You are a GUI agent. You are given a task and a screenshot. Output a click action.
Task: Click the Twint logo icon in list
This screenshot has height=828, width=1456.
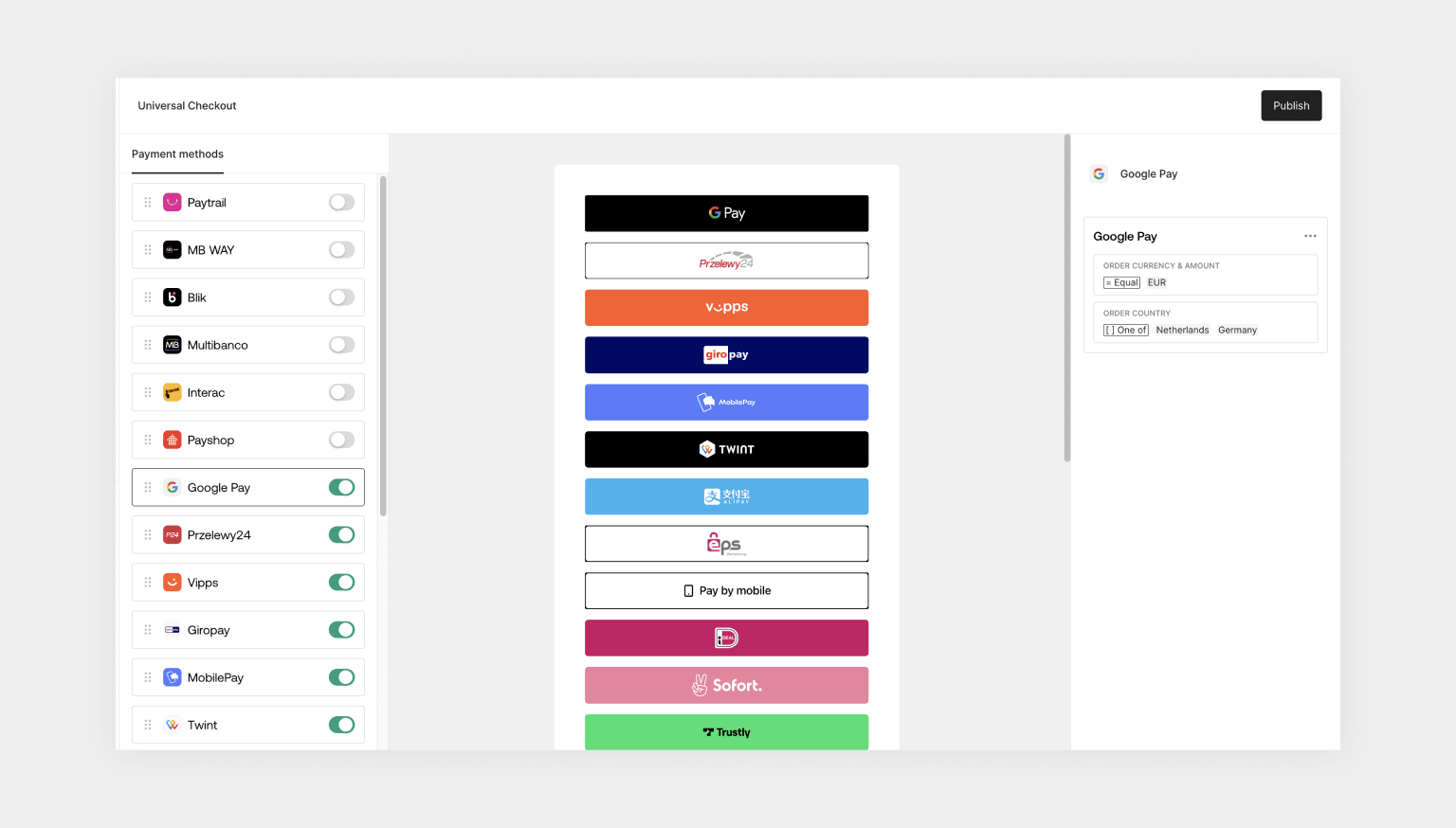pos(172,725)
